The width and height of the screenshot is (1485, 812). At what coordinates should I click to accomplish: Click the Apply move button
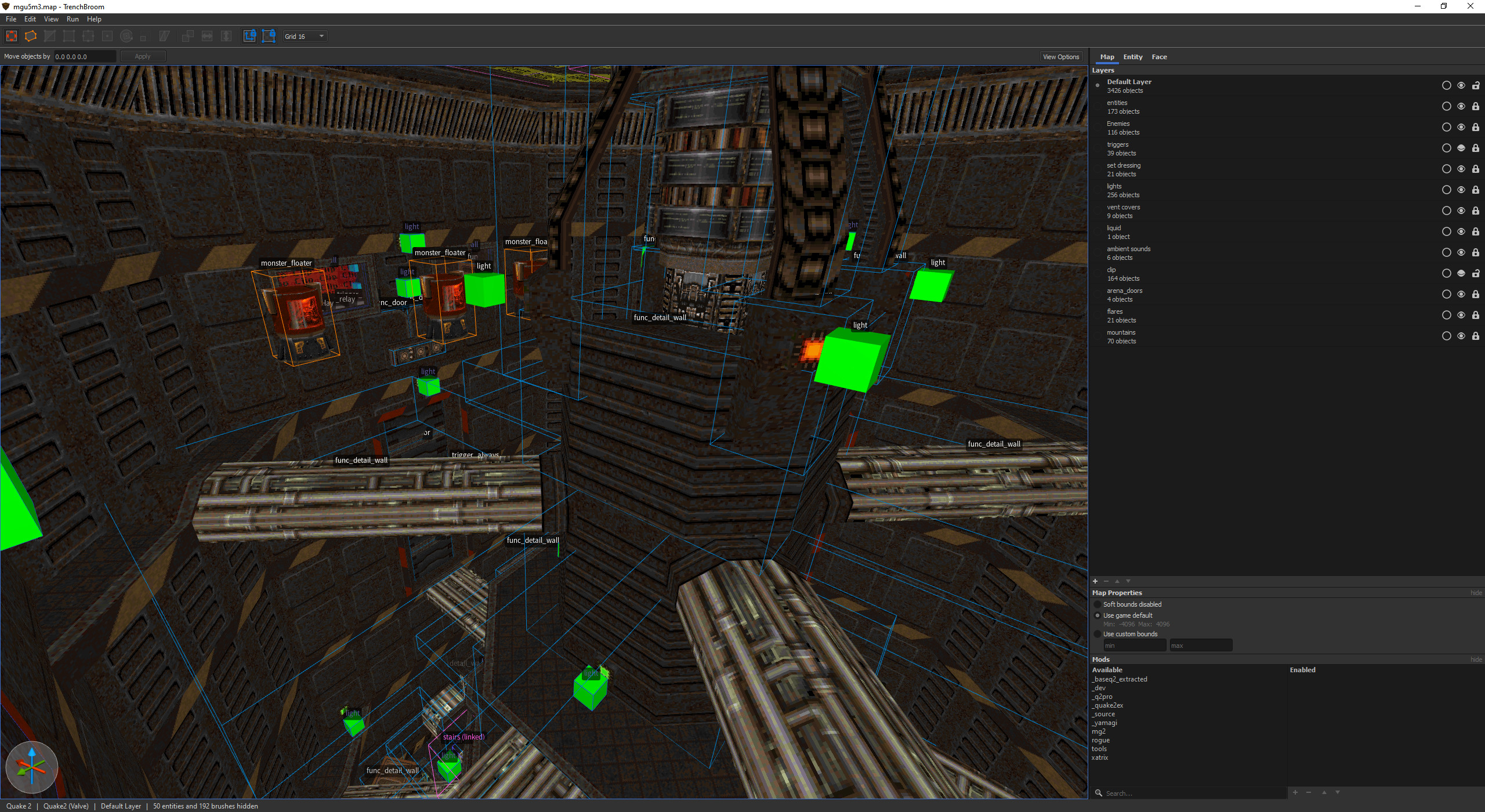(x=143, y=56)
